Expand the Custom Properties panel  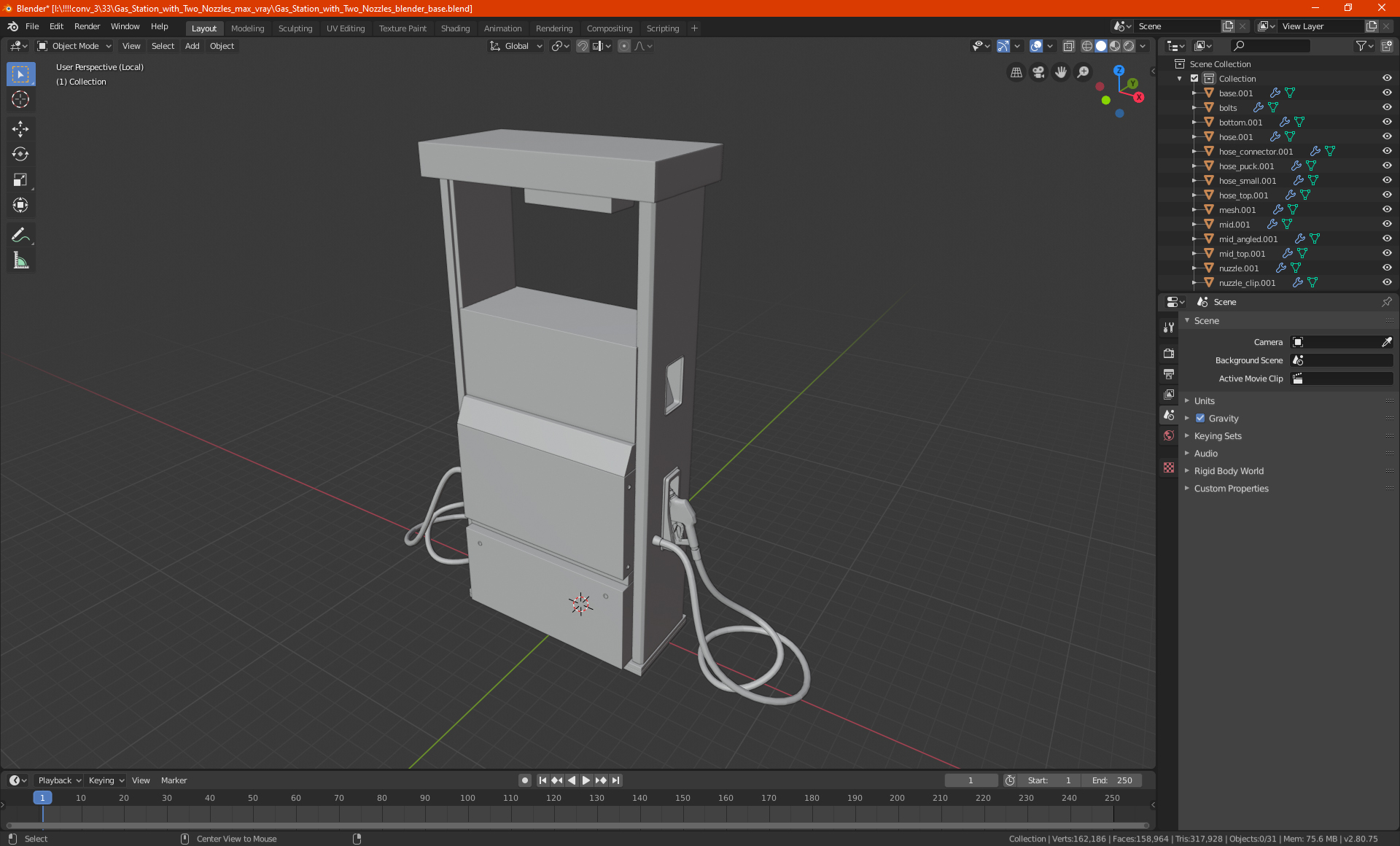(1231, 489)
